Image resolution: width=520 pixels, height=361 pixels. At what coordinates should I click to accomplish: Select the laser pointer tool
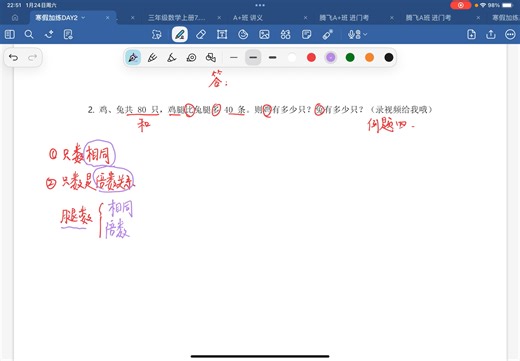point(327,34)
